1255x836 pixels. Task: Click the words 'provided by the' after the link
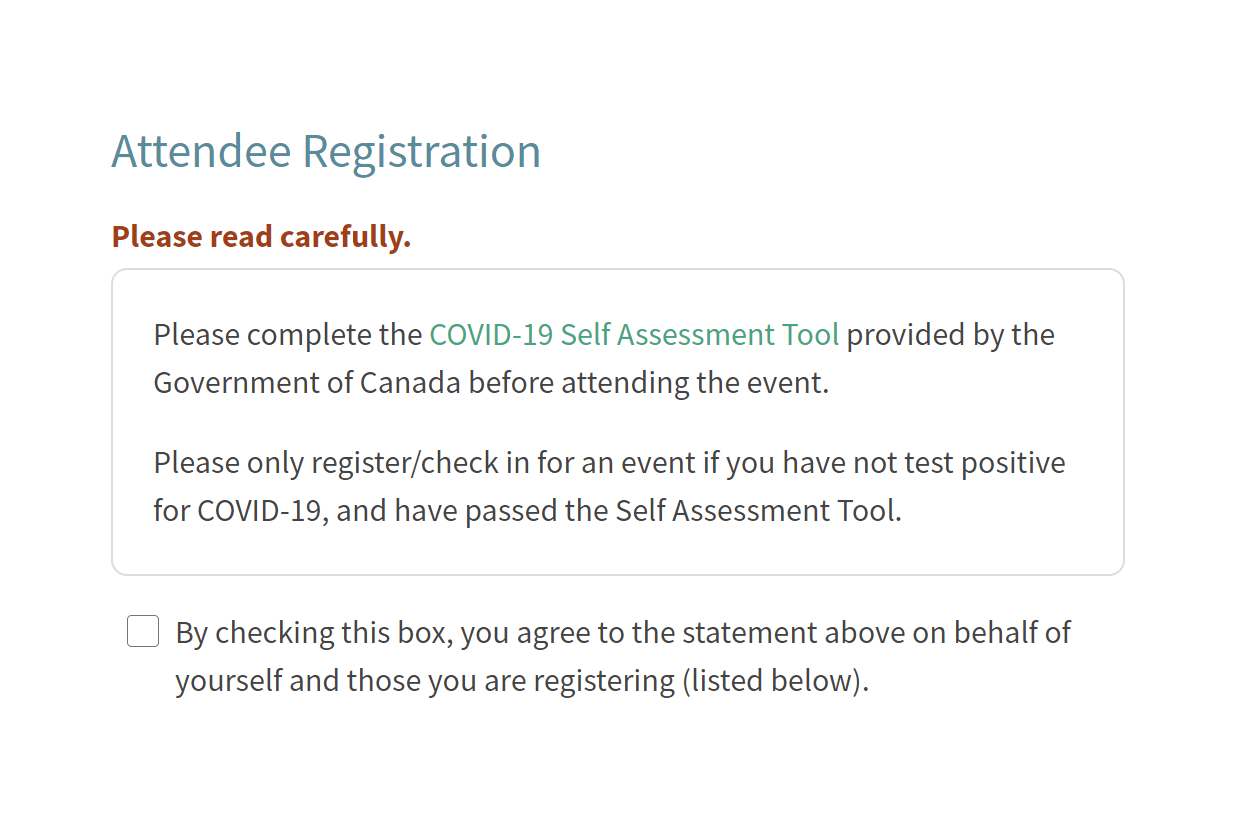[951, 334]
